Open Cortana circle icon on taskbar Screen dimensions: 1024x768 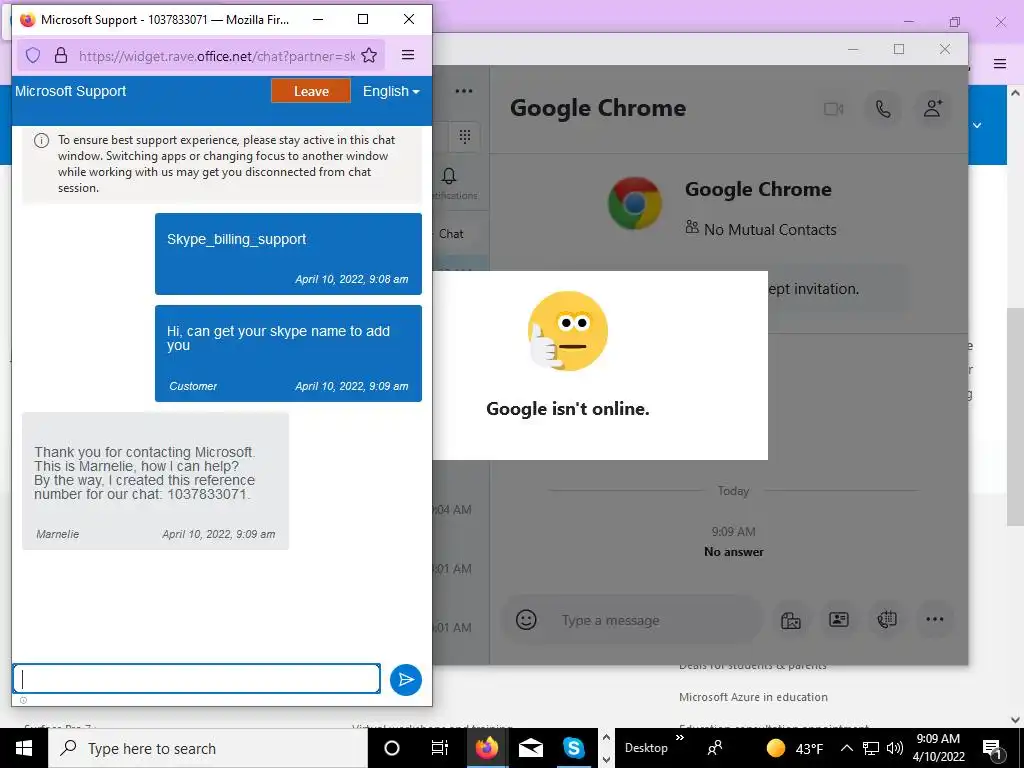click(x=392, y=748)
